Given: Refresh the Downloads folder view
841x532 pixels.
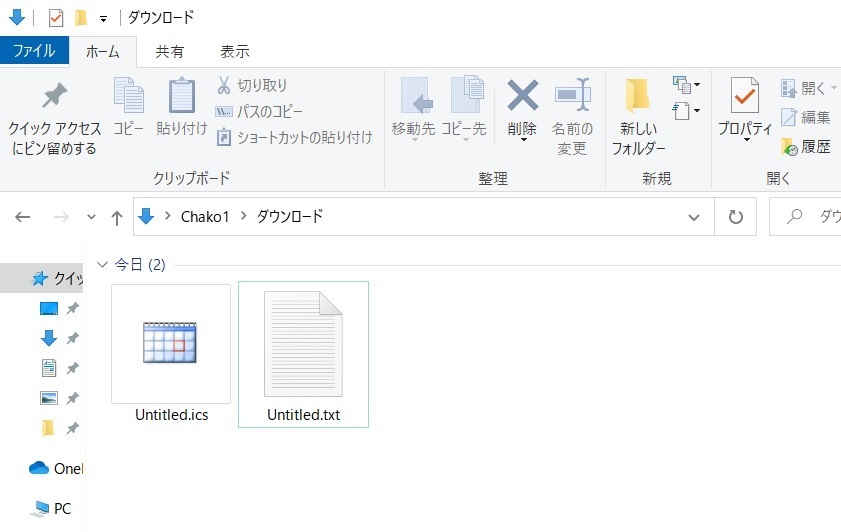Looking at the screenshot, I should tap(736, 217).
